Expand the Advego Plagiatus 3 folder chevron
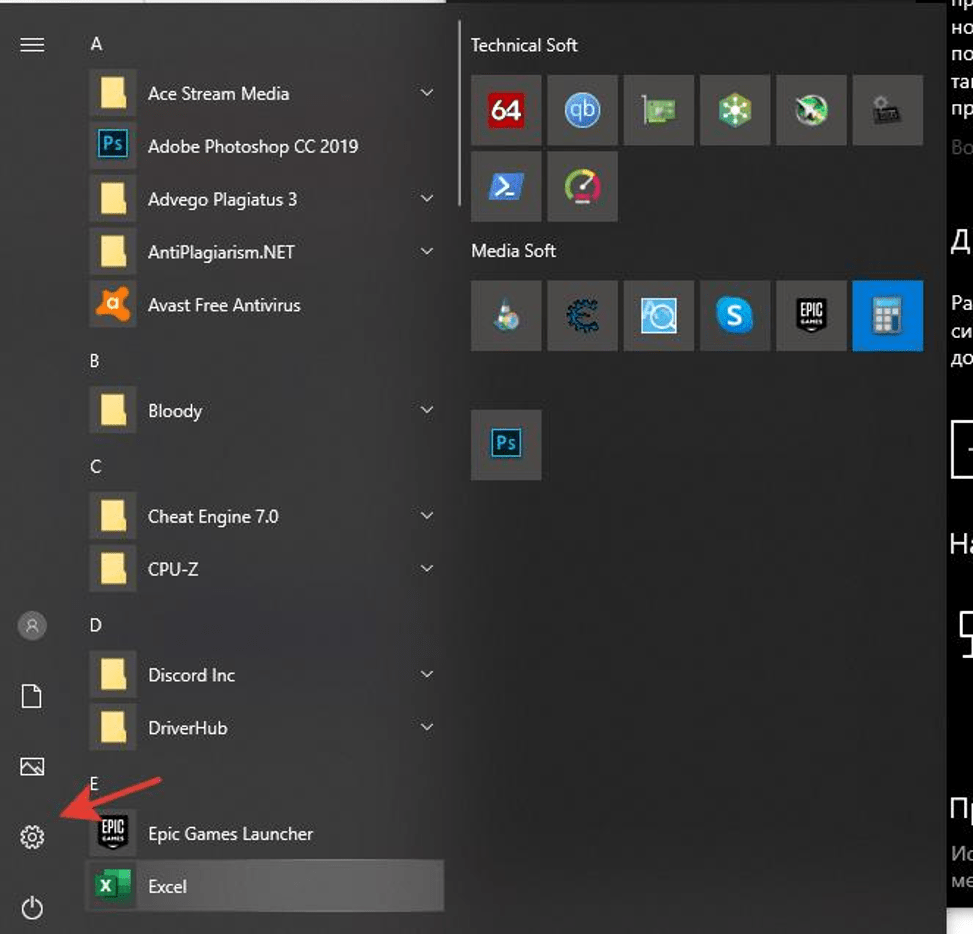973x934 pixels. point(427,199)
